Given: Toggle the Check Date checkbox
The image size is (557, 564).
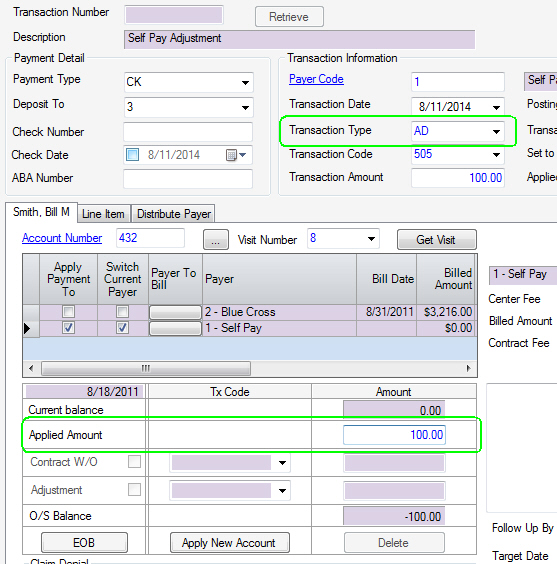Looking at the screenshot, I should [x=132, y=155].
